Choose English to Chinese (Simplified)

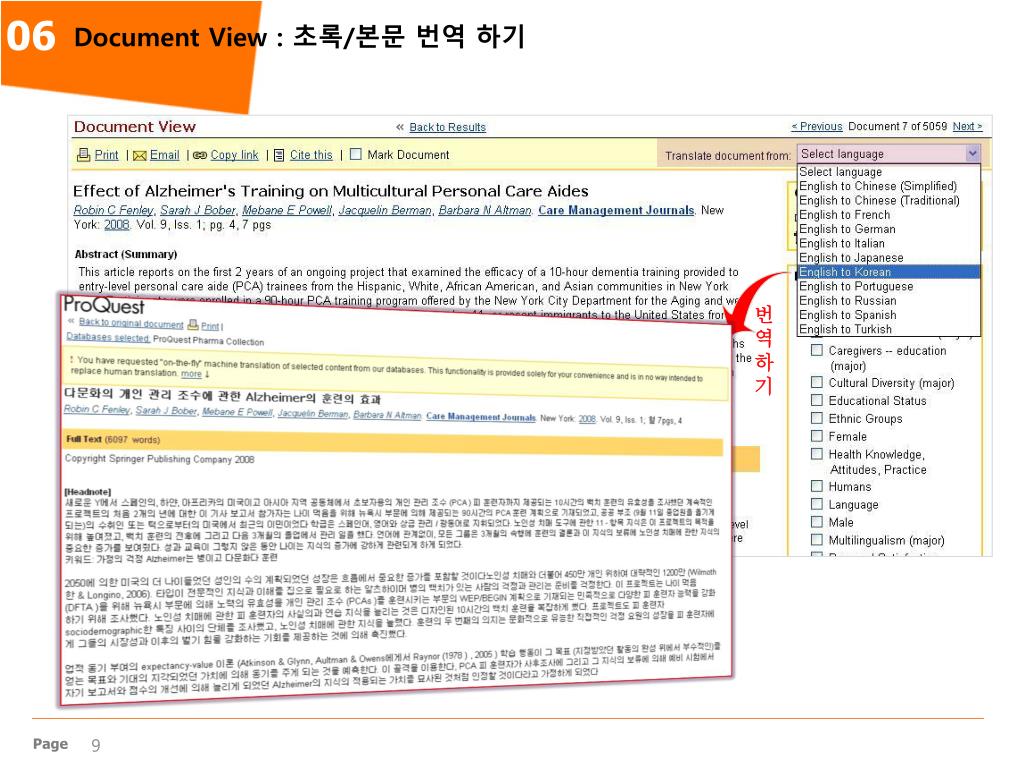[x=889, y=186]
